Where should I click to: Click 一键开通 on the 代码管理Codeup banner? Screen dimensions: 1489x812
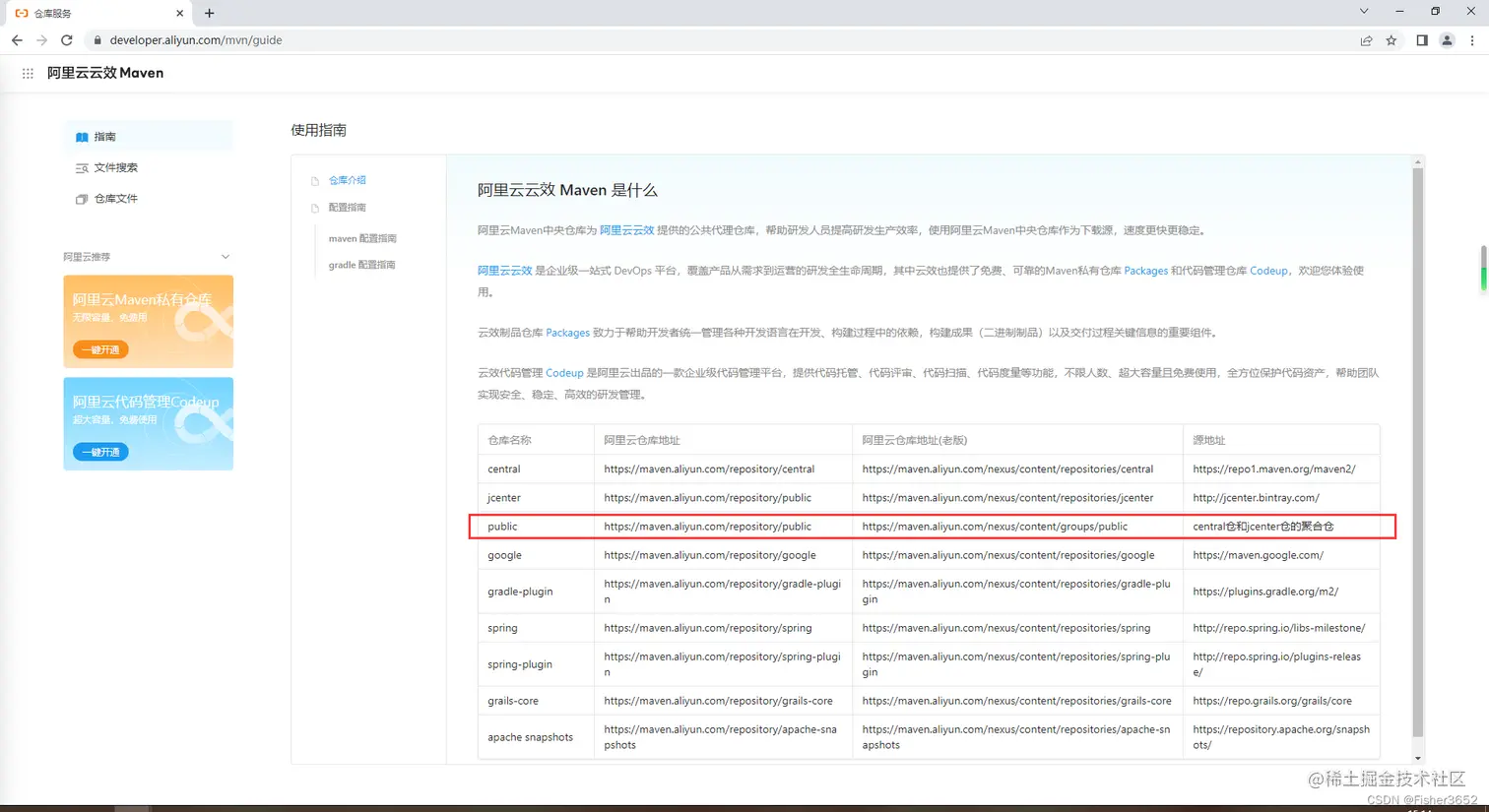(100, 452)
